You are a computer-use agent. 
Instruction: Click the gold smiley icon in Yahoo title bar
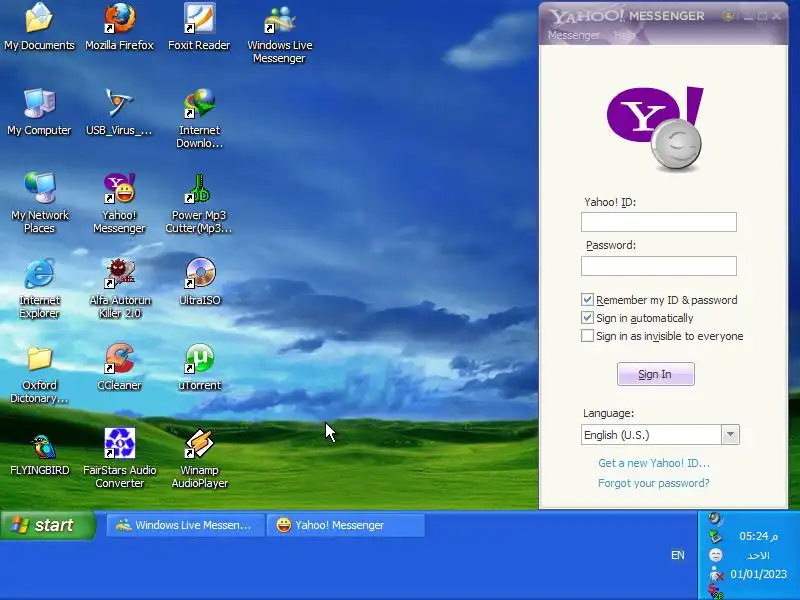729,16
